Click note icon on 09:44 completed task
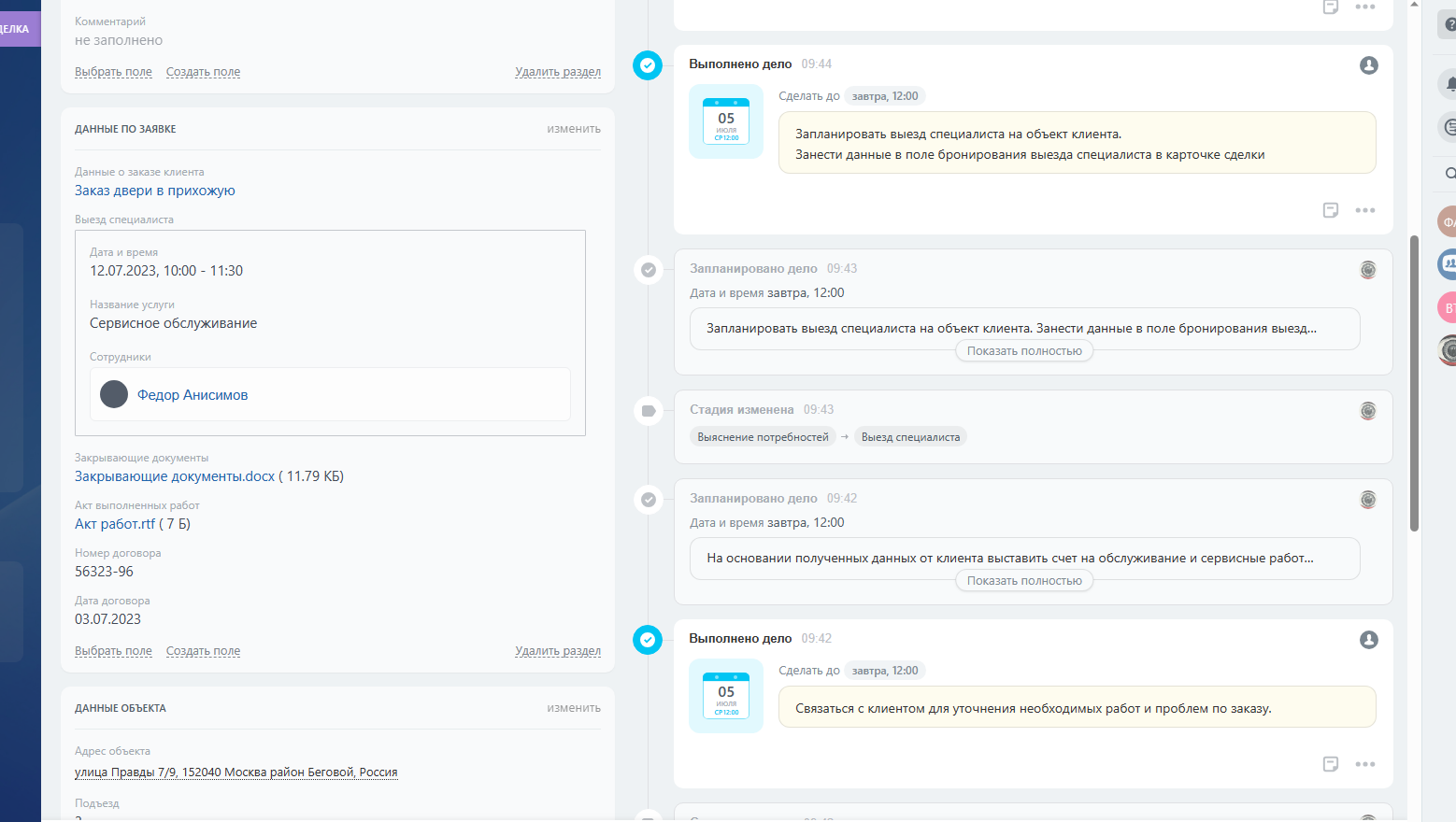 (1331, 210)
